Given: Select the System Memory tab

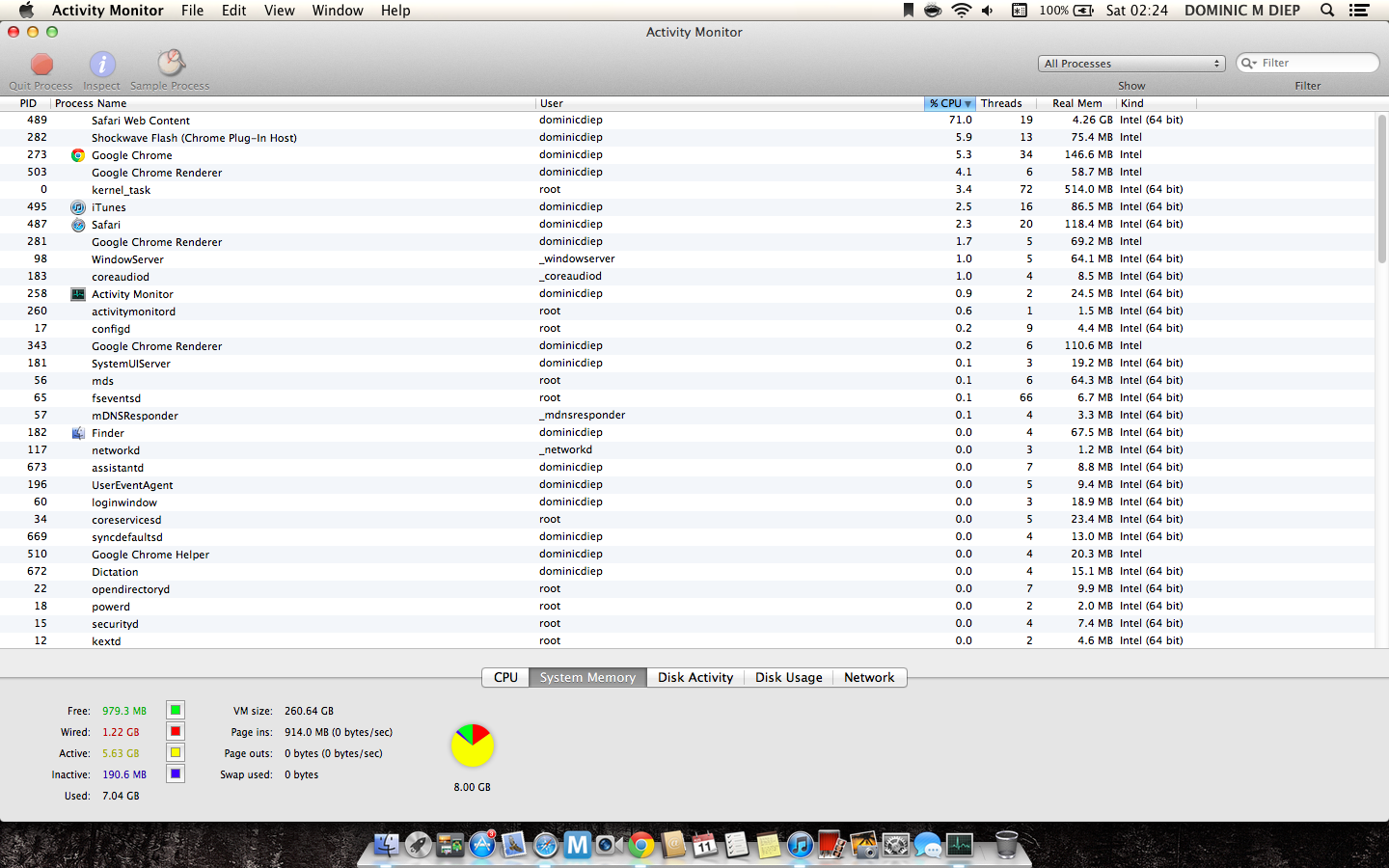Looking at the screenshot, I should click(x=587, y=677).
